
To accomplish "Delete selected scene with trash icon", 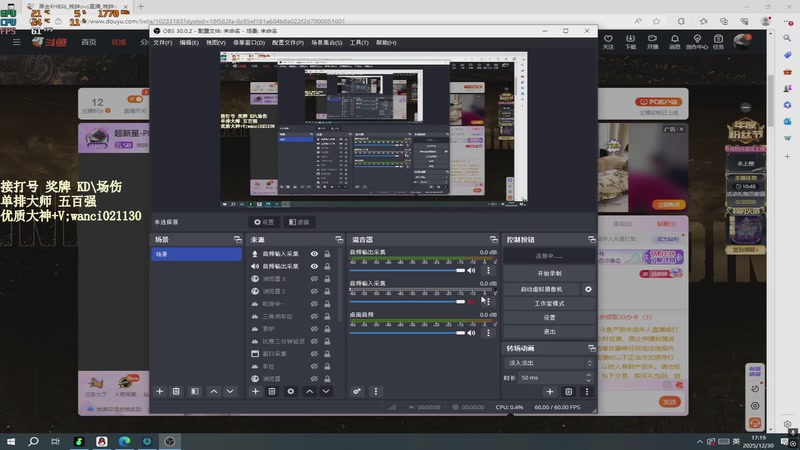I will tap(176, 391).
